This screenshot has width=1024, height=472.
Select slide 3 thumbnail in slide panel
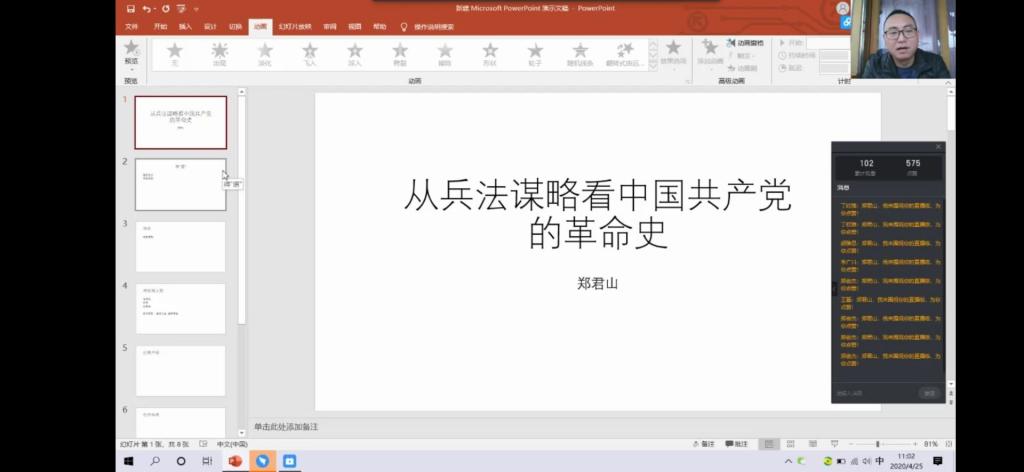coord(181,246)
